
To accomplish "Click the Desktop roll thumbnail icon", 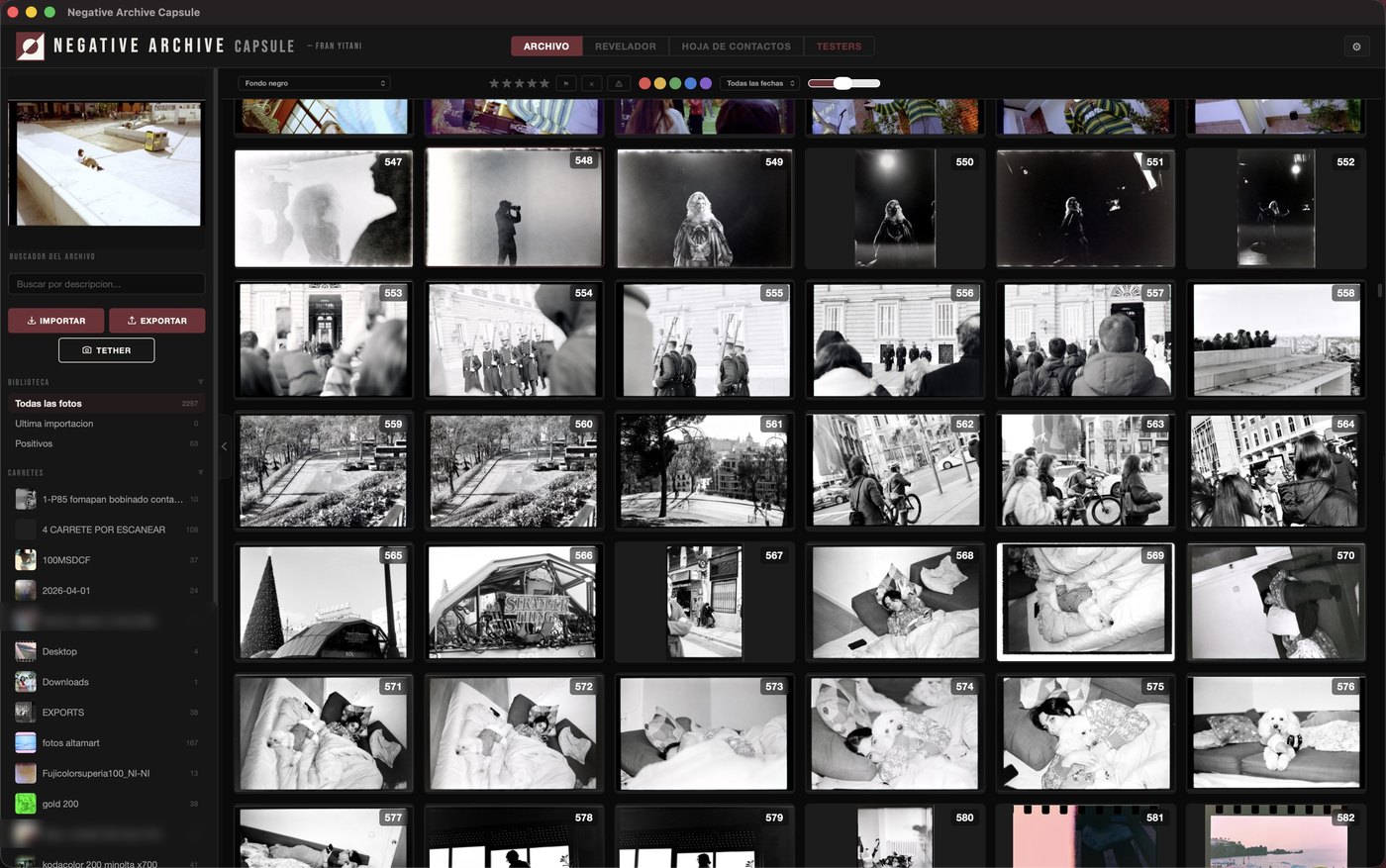I will pyautogui.click(x=26, y=651).
